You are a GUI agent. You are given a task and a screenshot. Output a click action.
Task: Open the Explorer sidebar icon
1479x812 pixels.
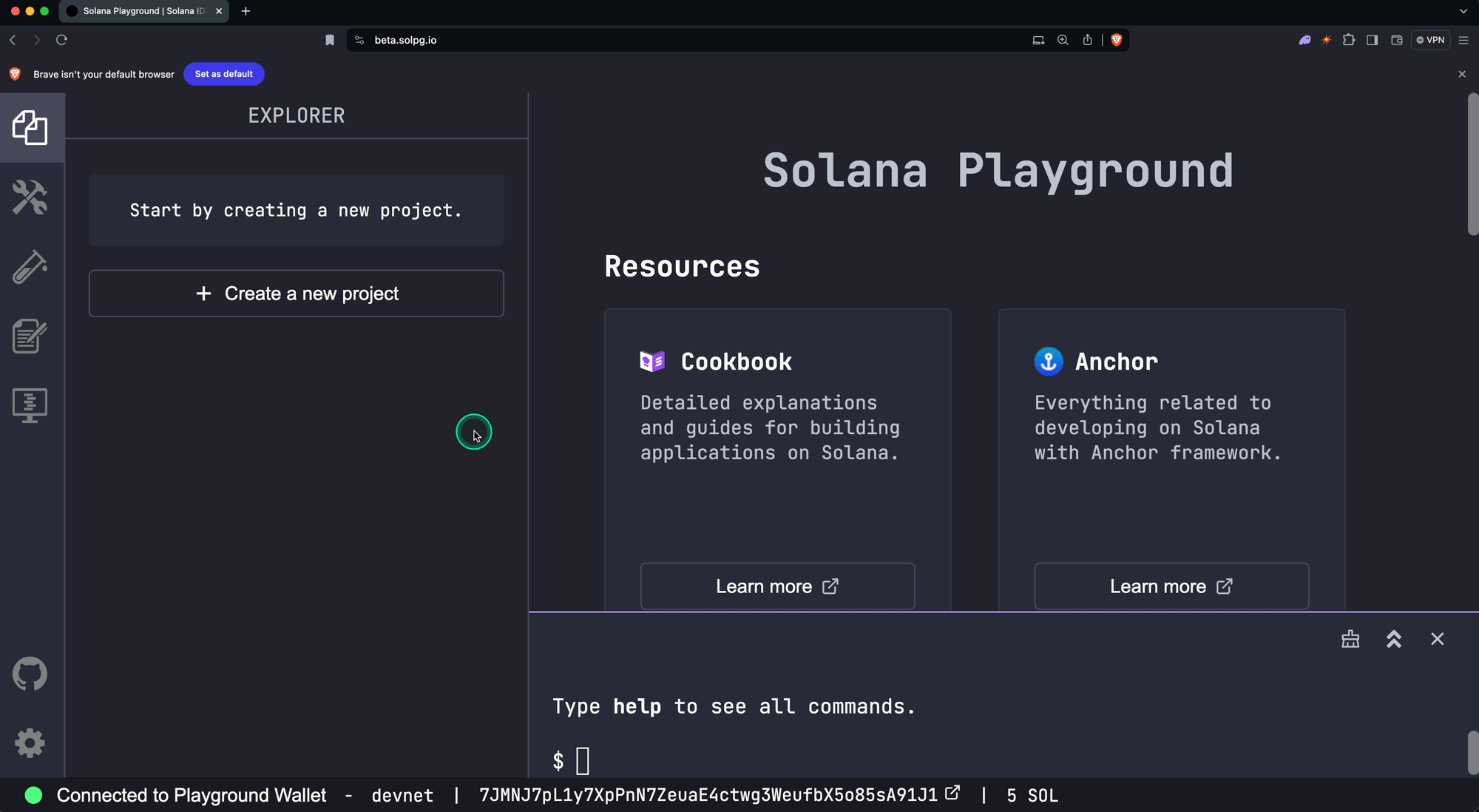pyautogui.click(x=30, y=128)
